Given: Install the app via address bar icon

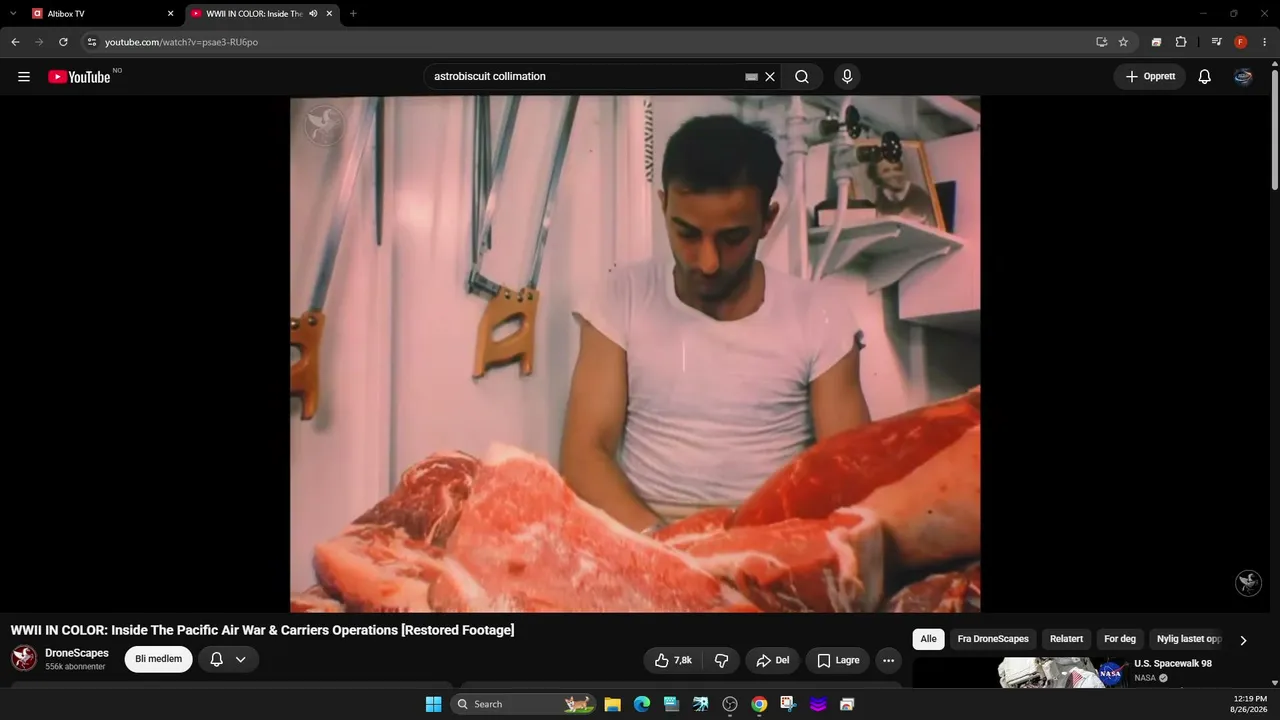Looking at the screenshot, I should 1101,42.
